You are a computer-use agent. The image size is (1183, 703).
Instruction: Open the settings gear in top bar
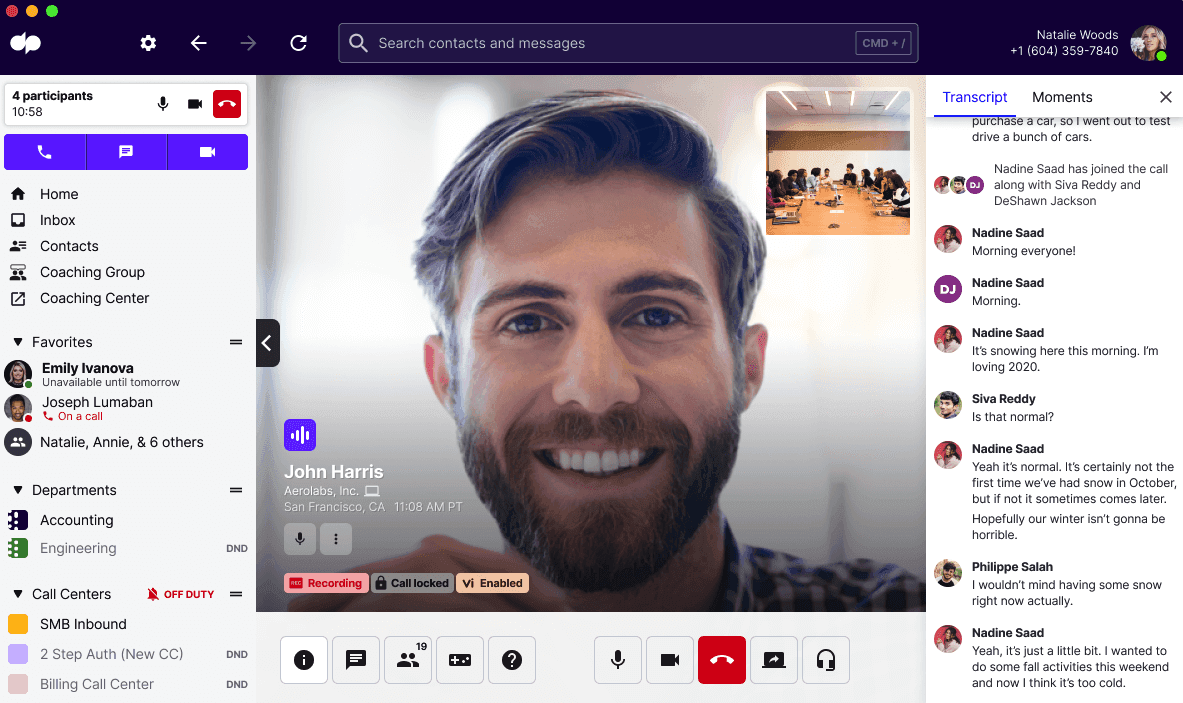click(148, 43)
